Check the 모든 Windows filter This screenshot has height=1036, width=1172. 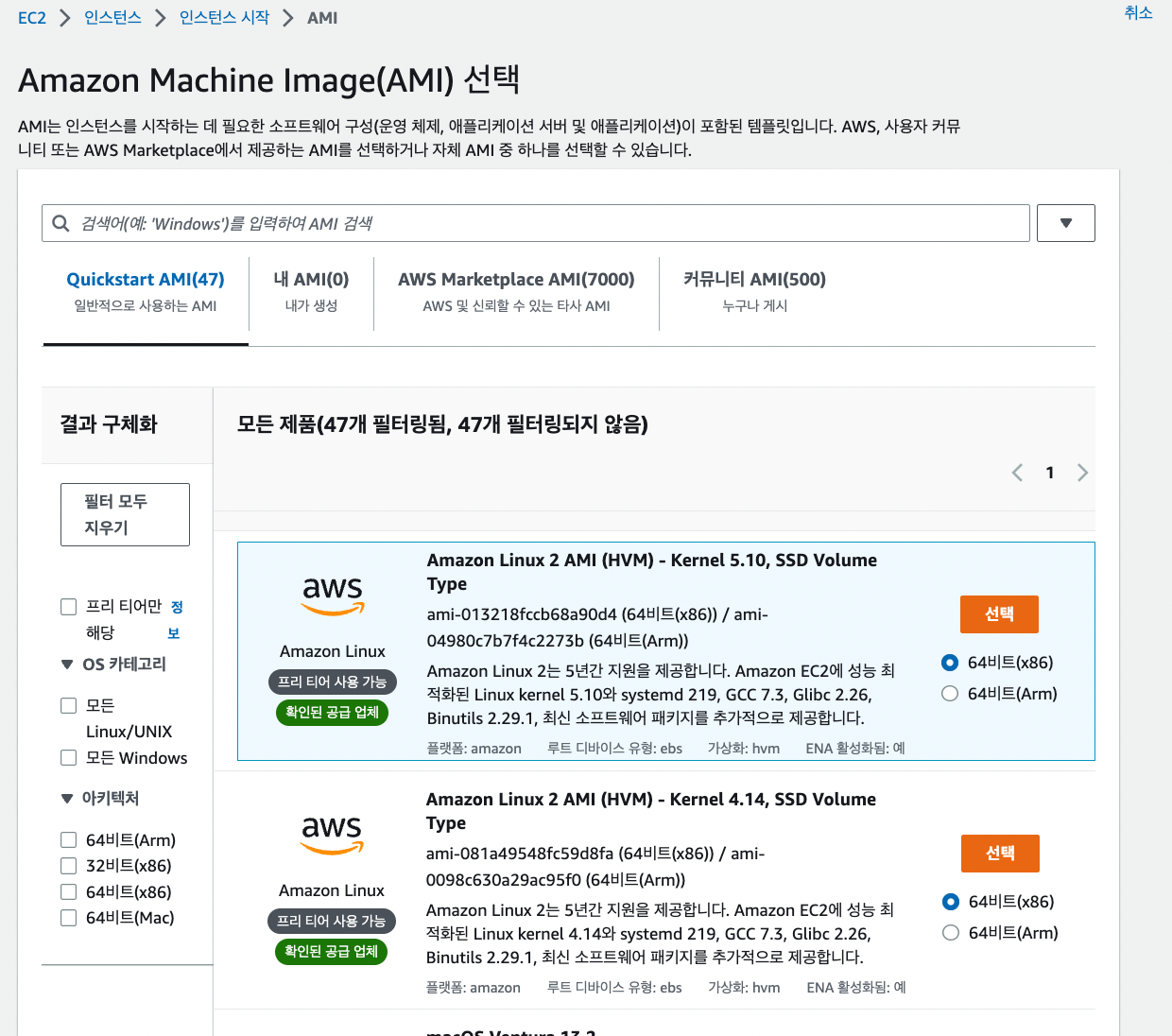click(68, 757)
